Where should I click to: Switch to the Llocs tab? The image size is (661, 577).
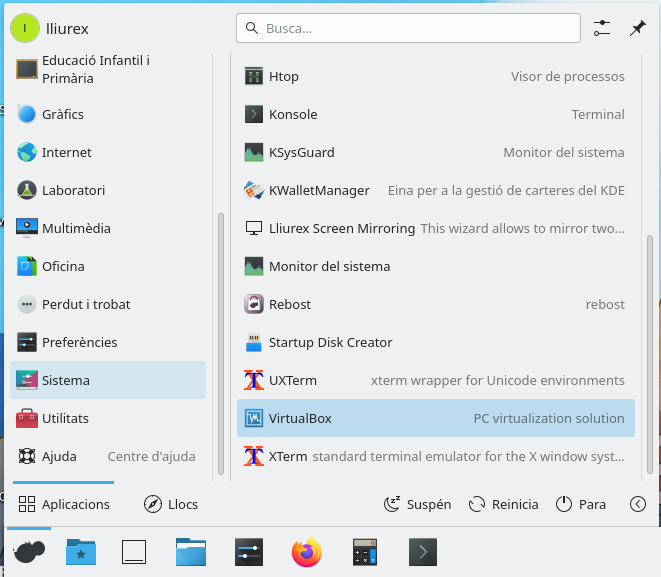point(171,504)
